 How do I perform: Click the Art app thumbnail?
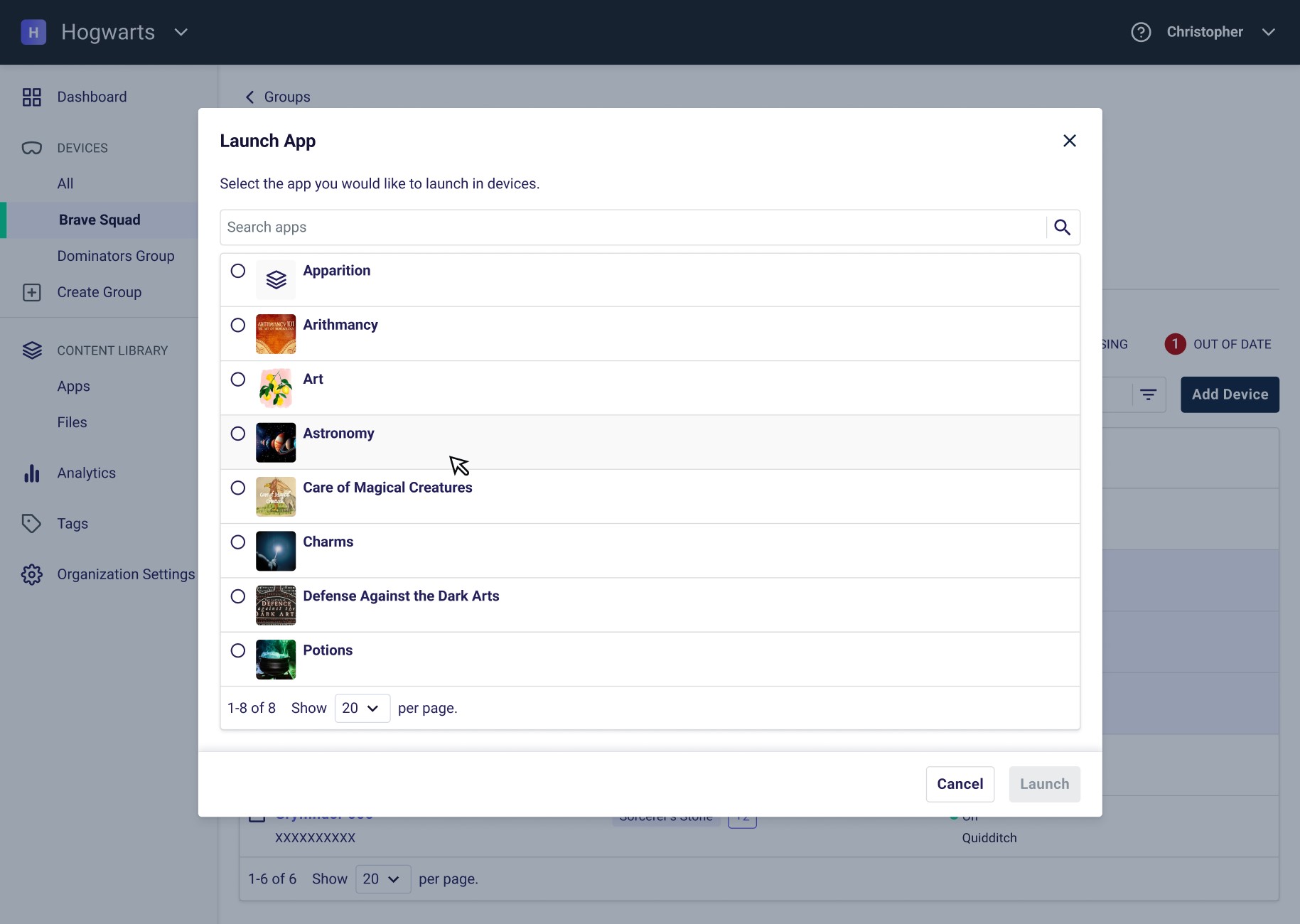coord(276,388)
